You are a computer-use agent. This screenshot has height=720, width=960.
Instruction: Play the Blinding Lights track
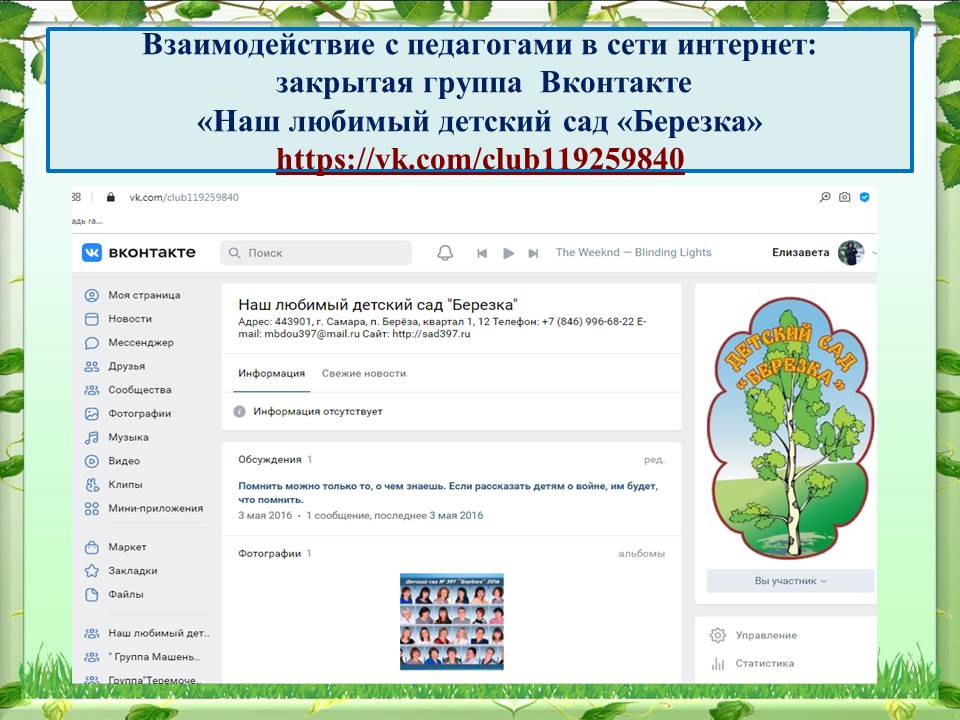click(508, 253)
